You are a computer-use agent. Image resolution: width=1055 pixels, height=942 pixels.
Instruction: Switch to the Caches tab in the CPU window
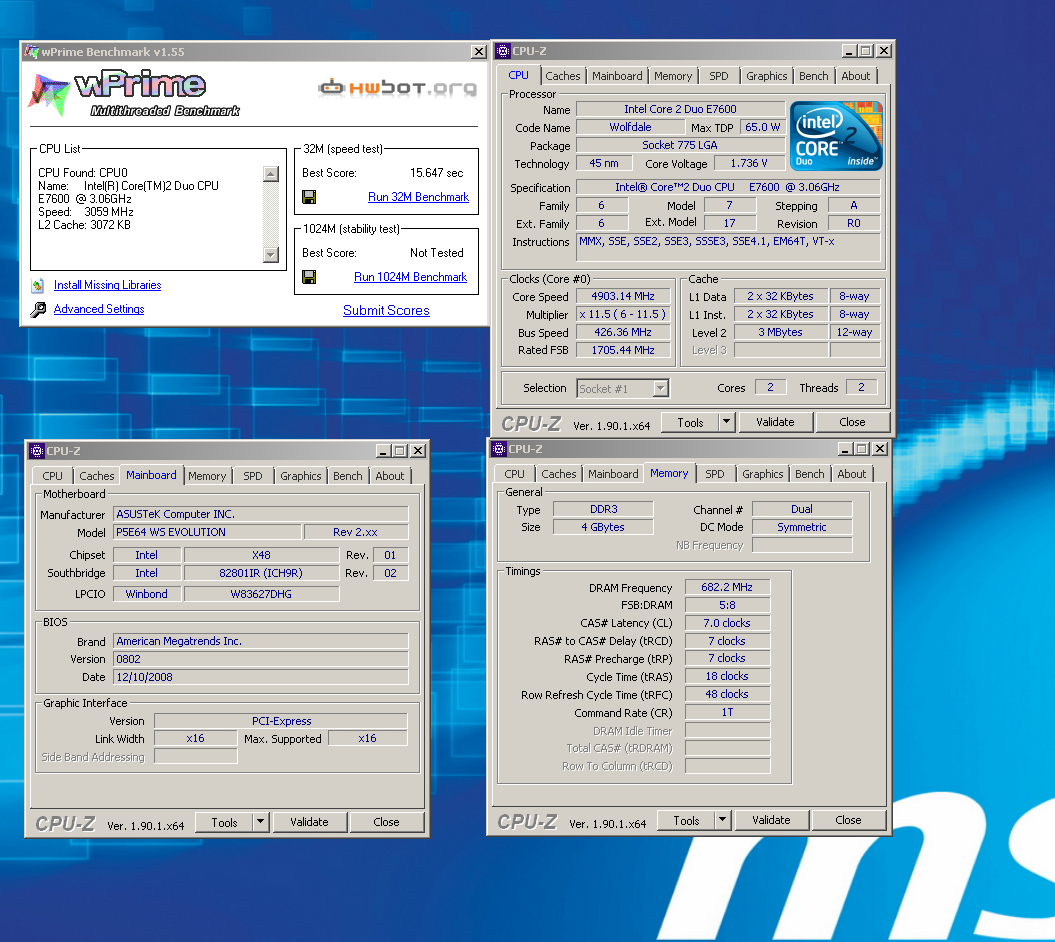[x=562, y=76]
